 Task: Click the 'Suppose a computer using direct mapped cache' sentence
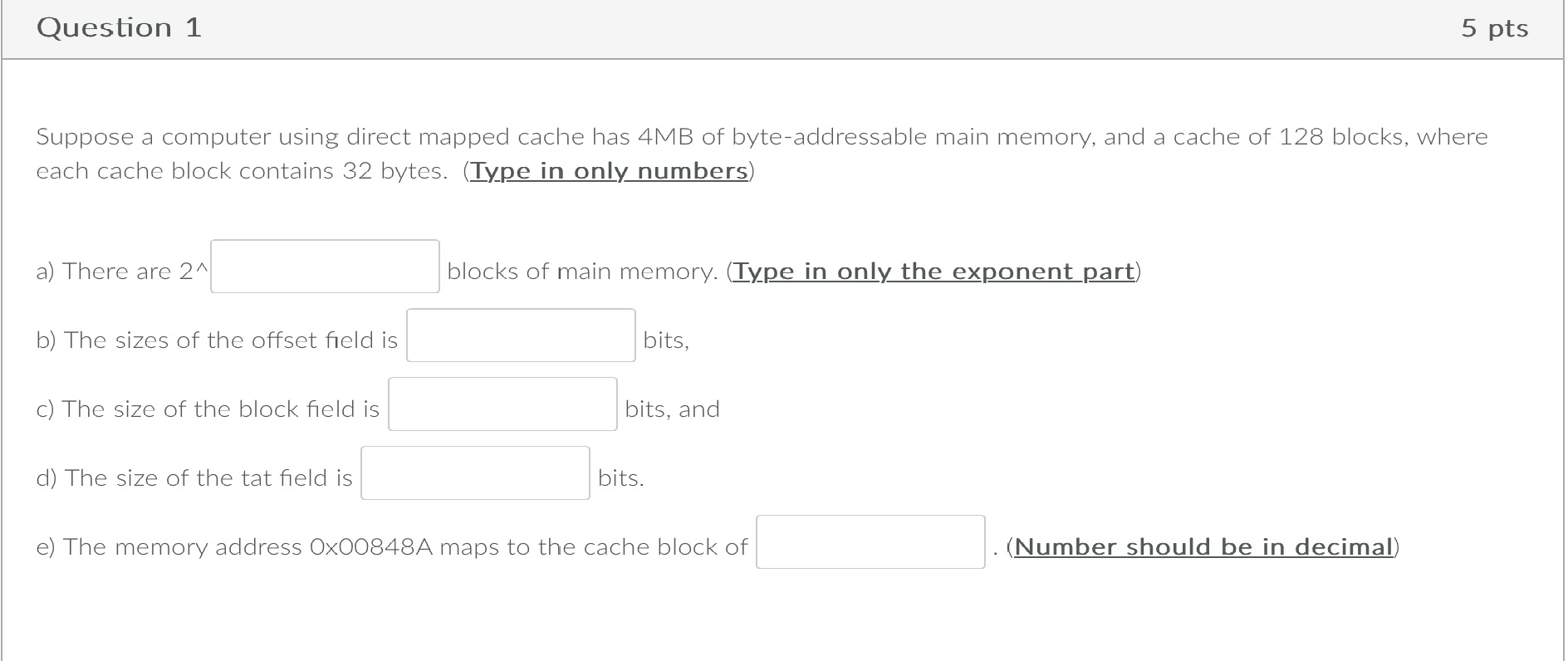762,154
